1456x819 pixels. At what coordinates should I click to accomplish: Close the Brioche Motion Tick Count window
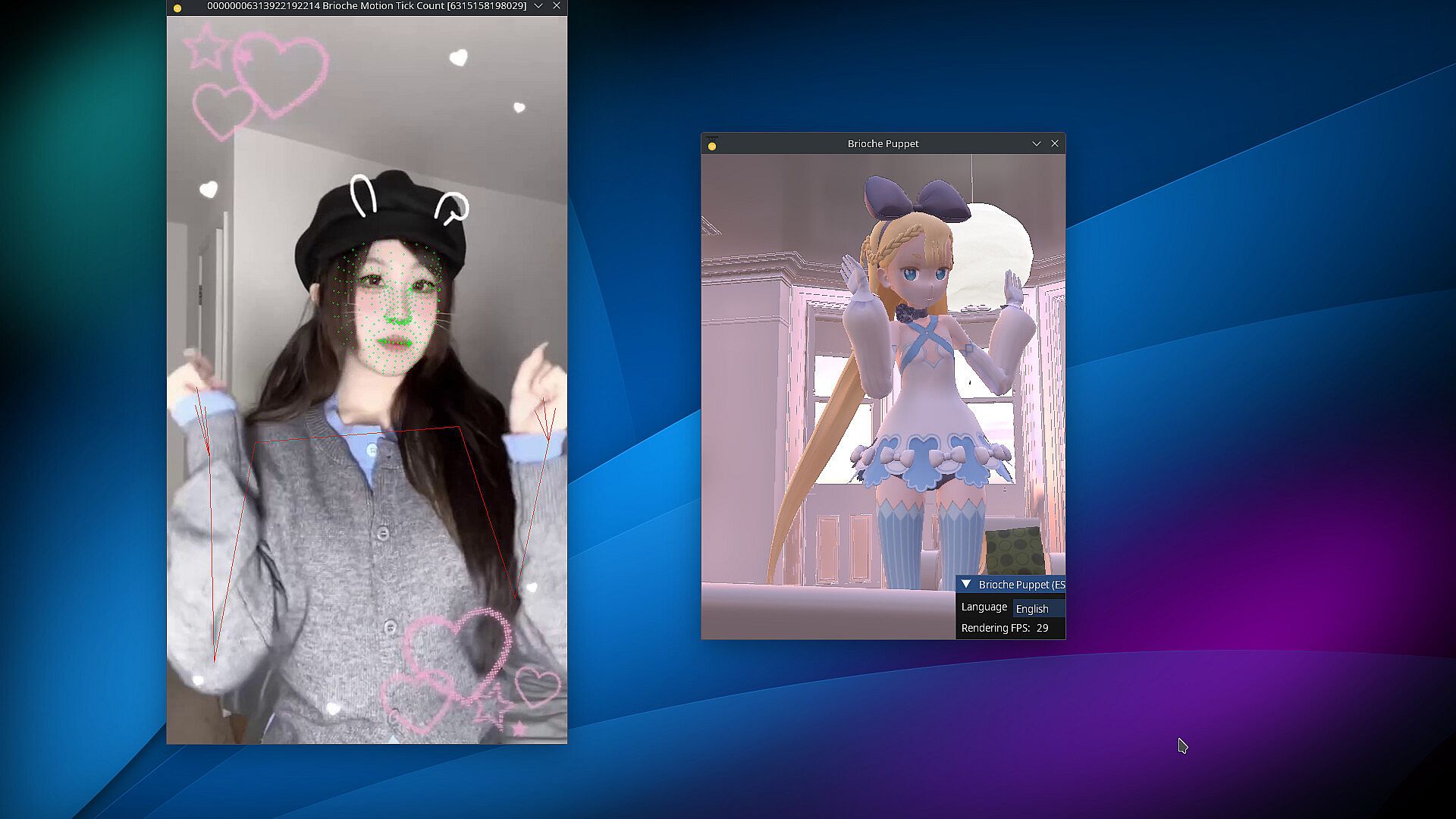tap(557, 6)
